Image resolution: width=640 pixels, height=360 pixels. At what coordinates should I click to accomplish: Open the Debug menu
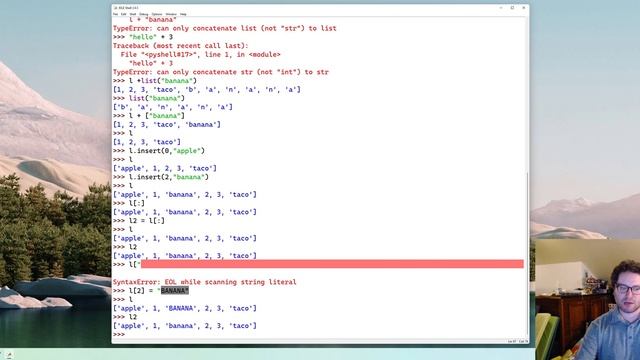[144, 14]
